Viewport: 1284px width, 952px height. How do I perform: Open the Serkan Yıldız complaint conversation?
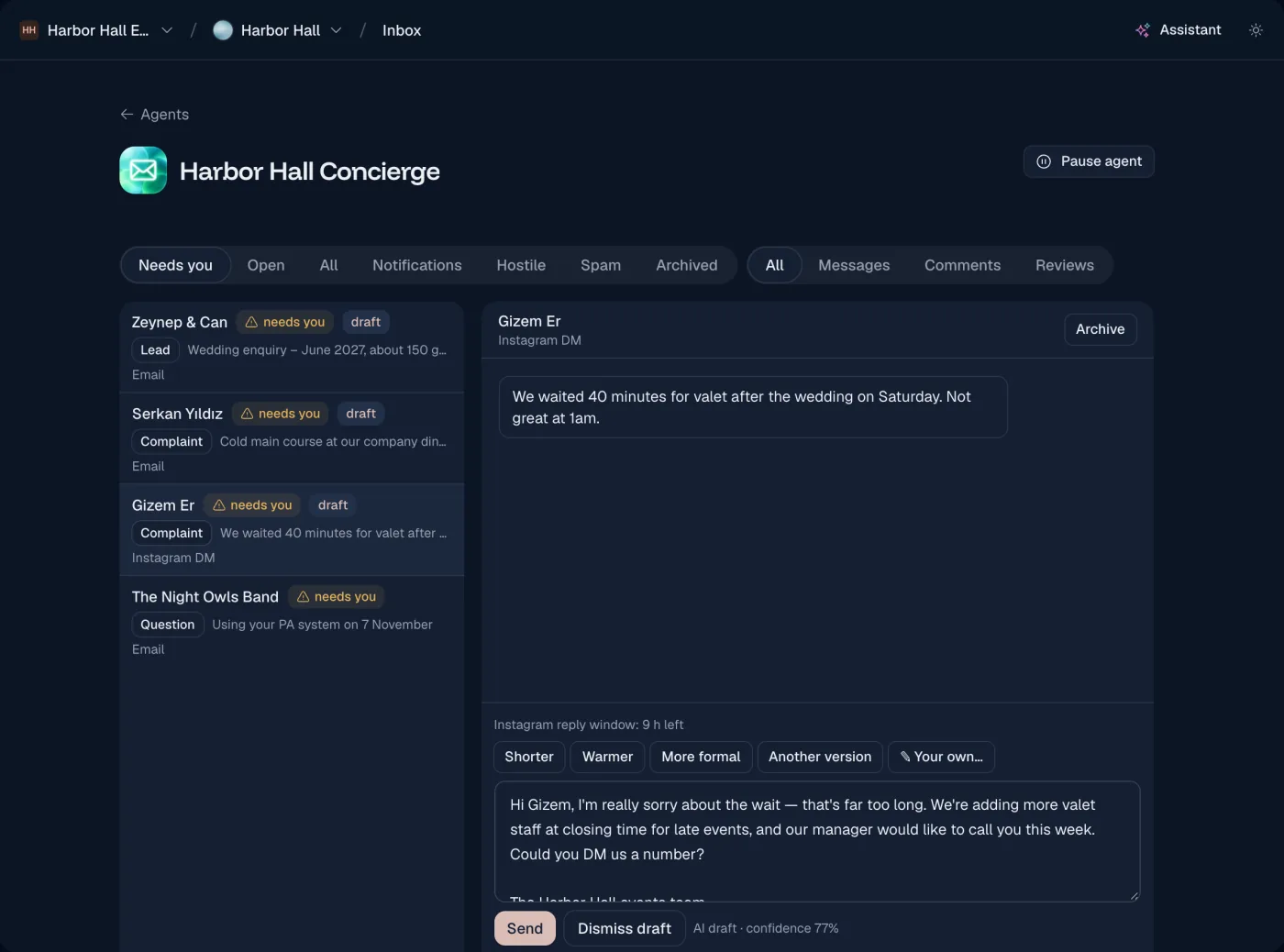coord(292,438)
